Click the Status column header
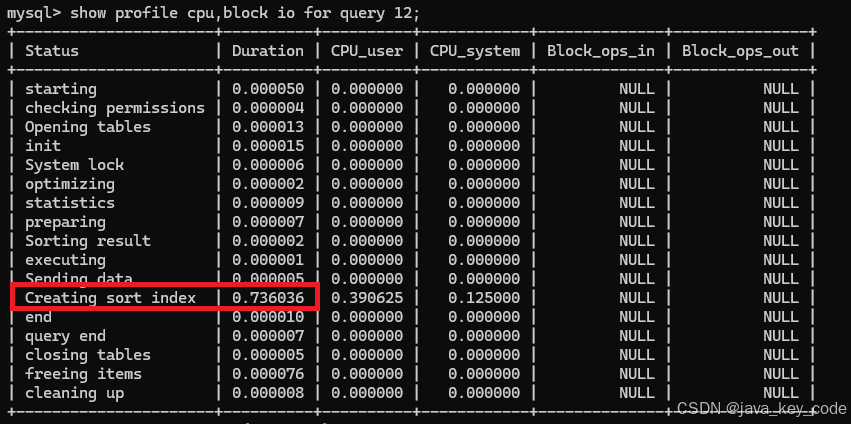Viewport: 851px width, 424px height. [52, 51]
